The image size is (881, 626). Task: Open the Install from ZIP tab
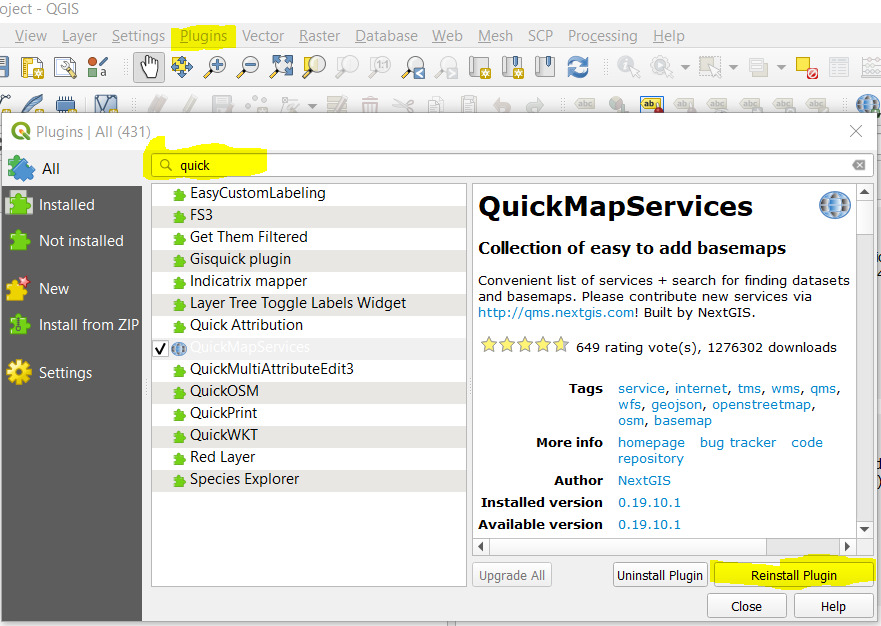(x=72, y=324)
